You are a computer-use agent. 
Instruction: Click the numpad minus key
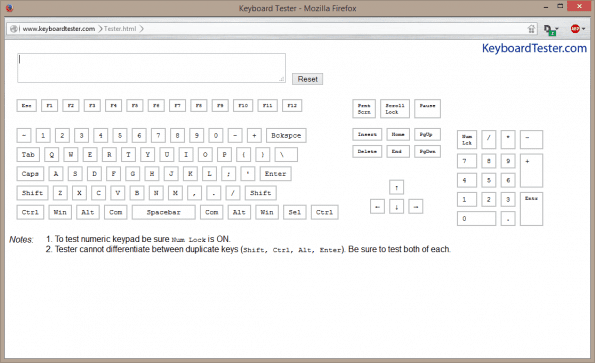pos(531,140)
